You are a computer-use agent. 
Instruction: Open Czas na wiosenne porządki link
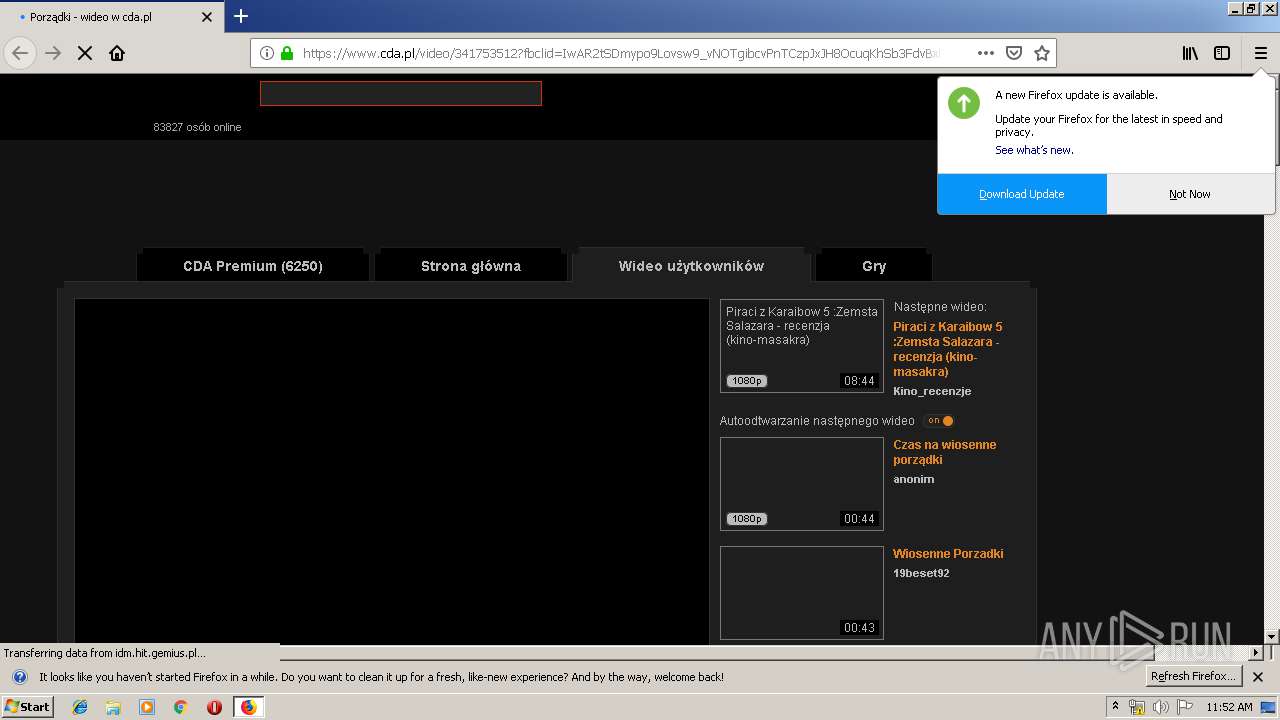pos(945,452)
